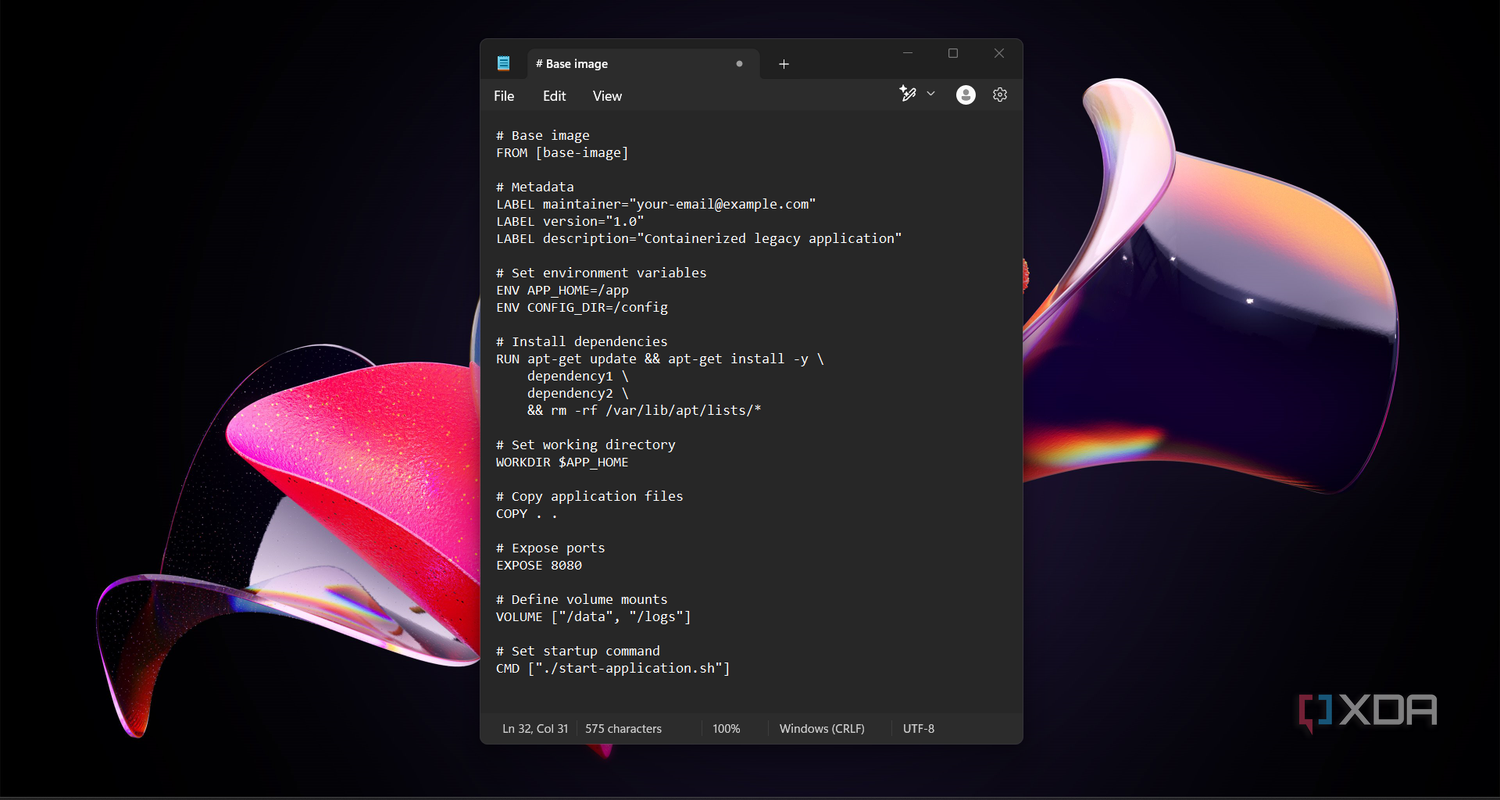Click the 'WORKDIR $APP_HOME' line
1500x800 pixels.
[562, 462]
